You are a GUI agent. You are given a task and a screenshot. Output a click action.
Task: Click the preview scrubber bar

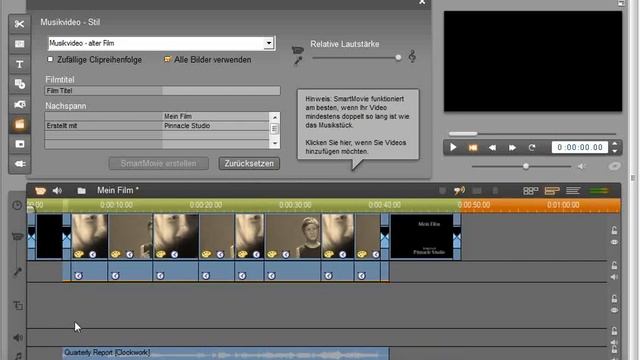click(532, 133)
